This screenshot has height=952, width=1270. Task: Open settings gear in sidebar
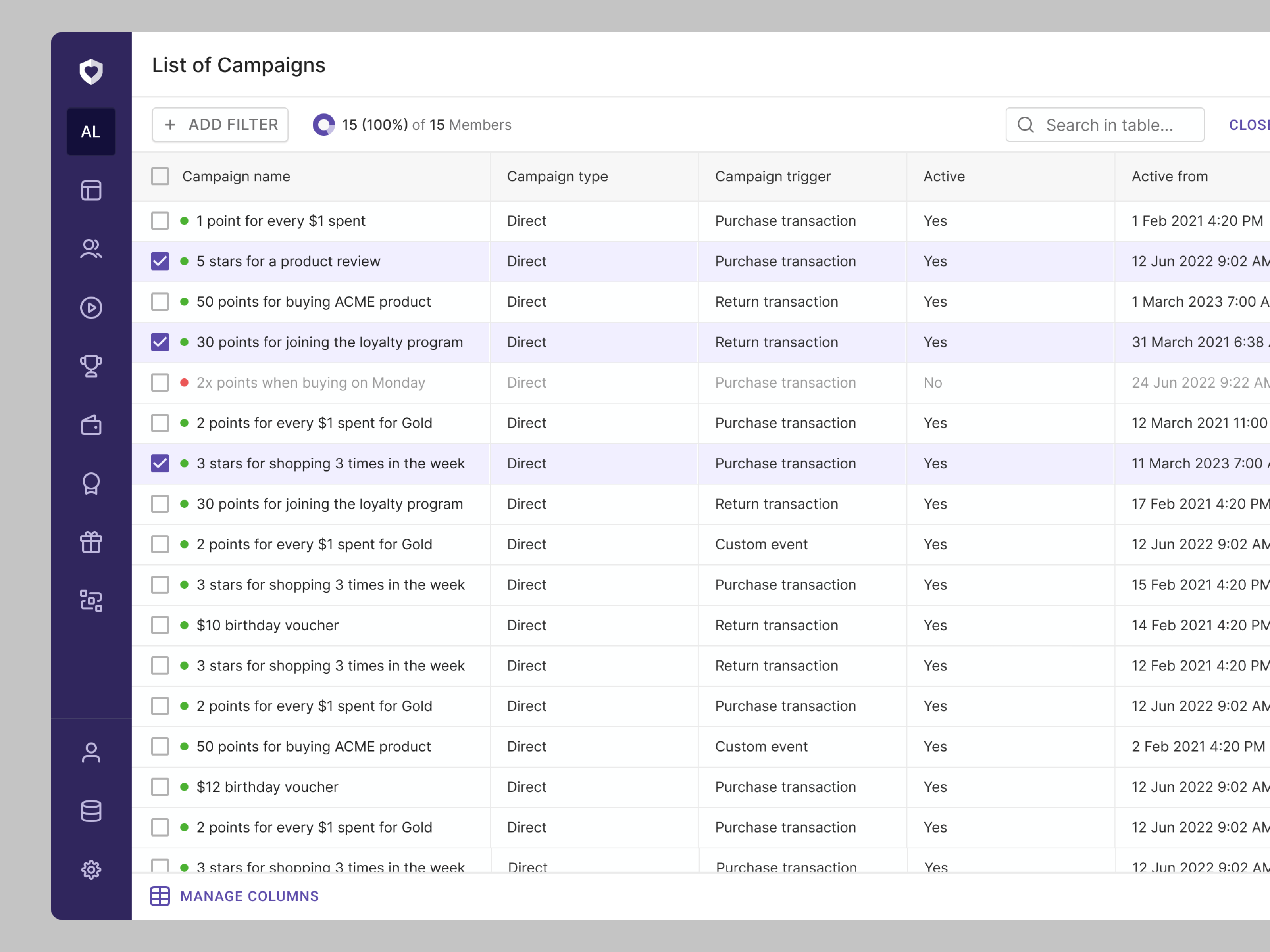pos(91,869)
